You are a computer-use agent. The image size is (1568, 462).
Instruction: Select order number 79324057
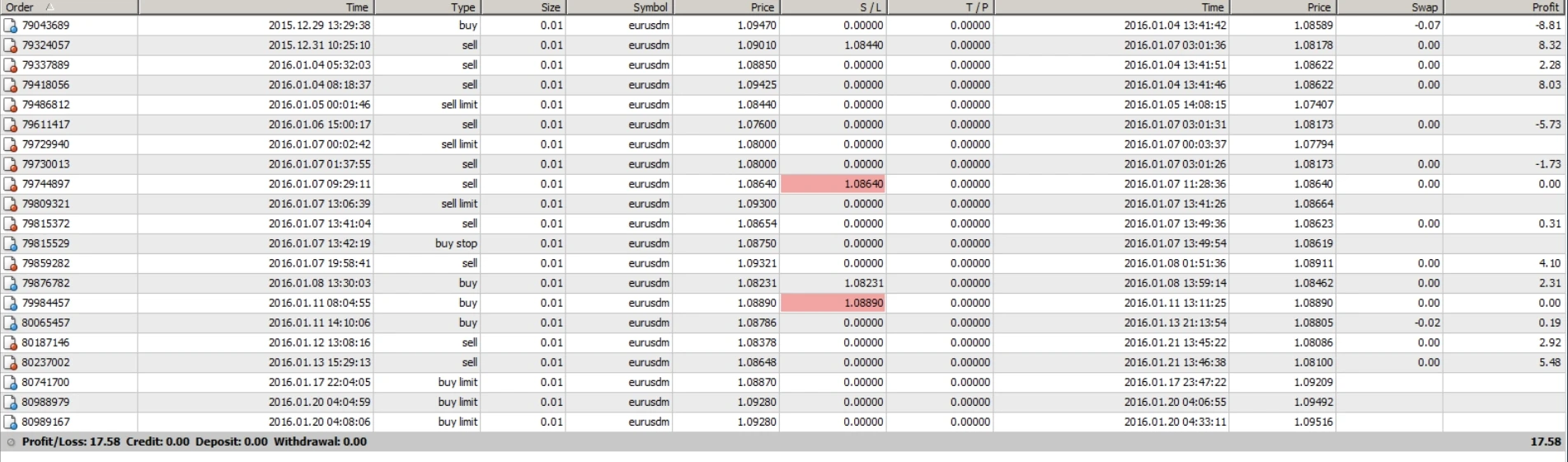click(45, 45)
